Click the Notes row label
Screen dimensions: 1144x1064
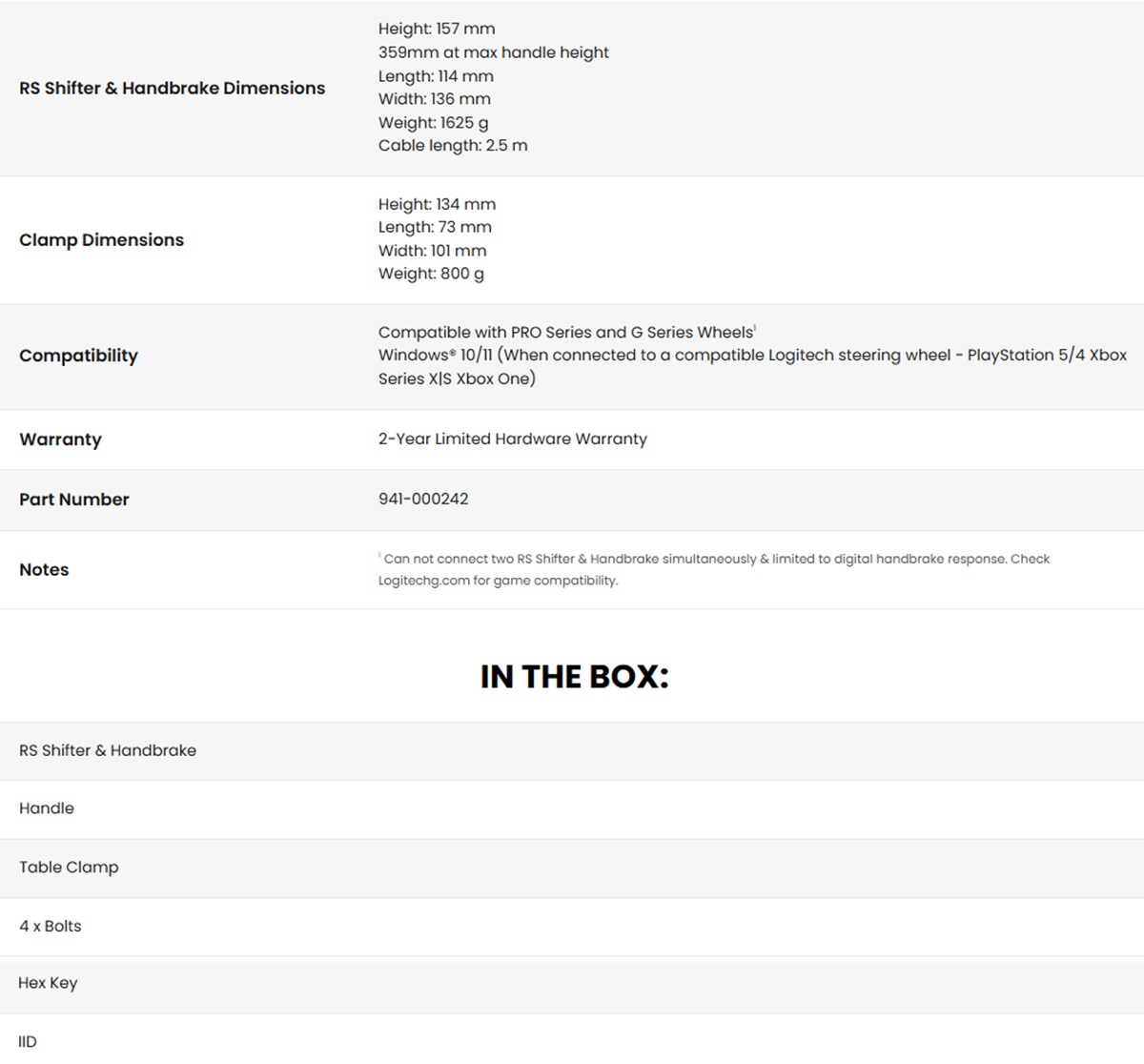pyautogui.click(x=44, y=570)
